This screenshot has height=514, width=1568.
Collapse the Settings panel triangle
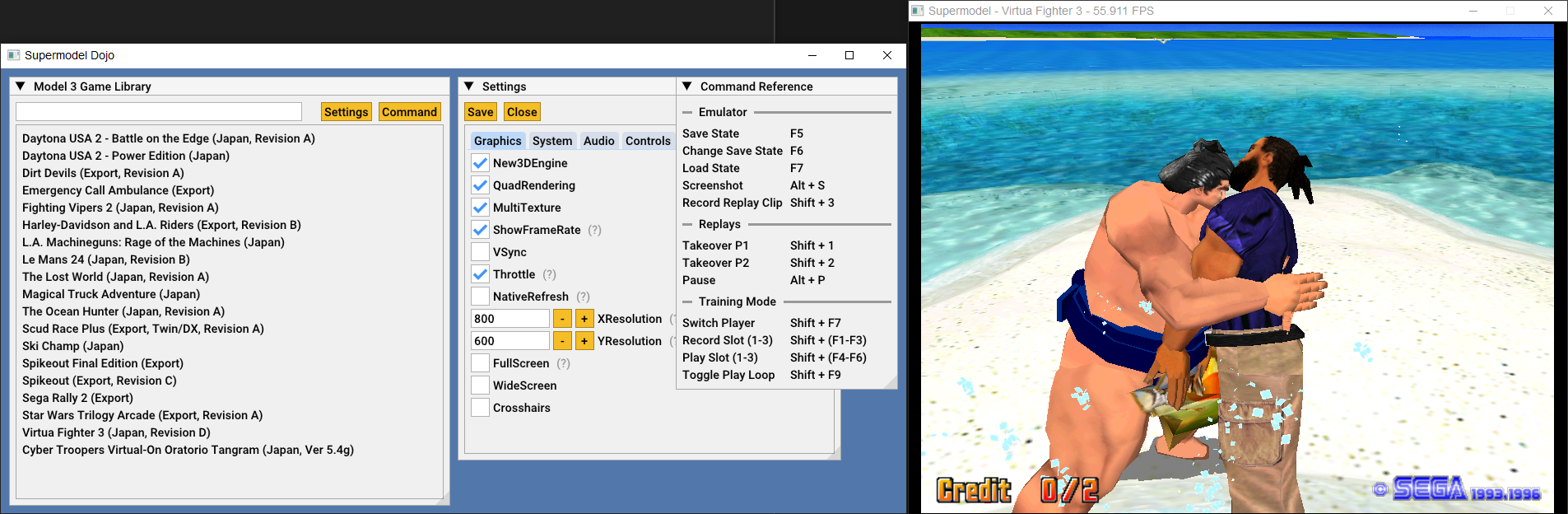(x=469, y=86)
